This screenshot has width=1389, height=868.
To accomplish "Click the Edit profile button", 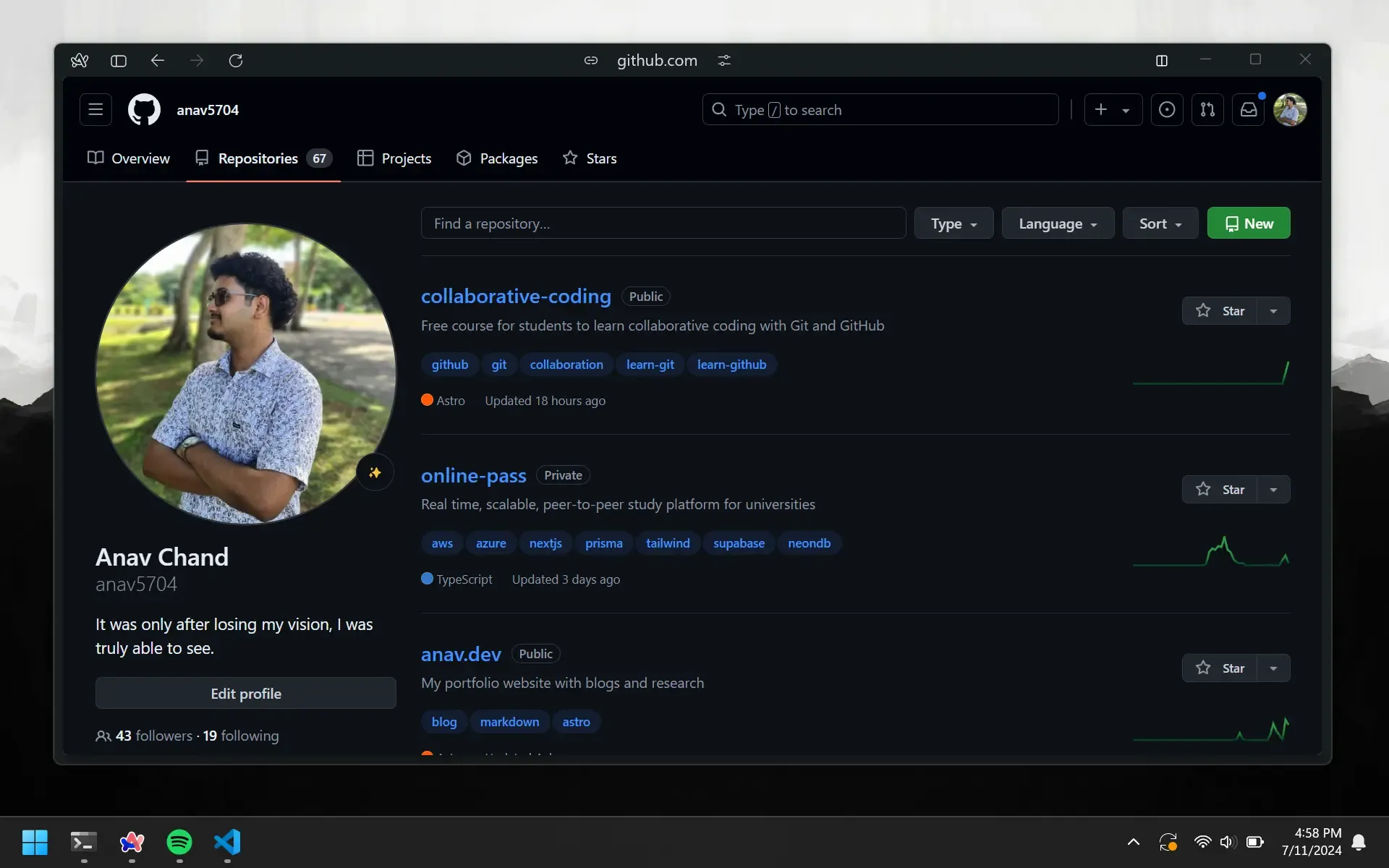I will coord(246,693).
